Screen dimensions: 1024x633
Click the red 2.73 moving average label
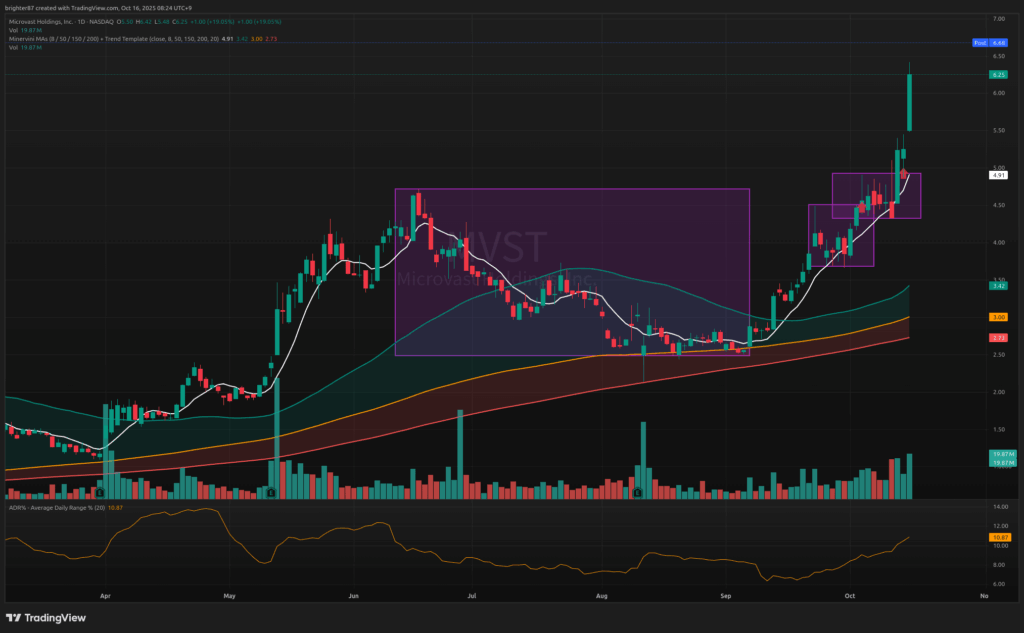[997, 339]
